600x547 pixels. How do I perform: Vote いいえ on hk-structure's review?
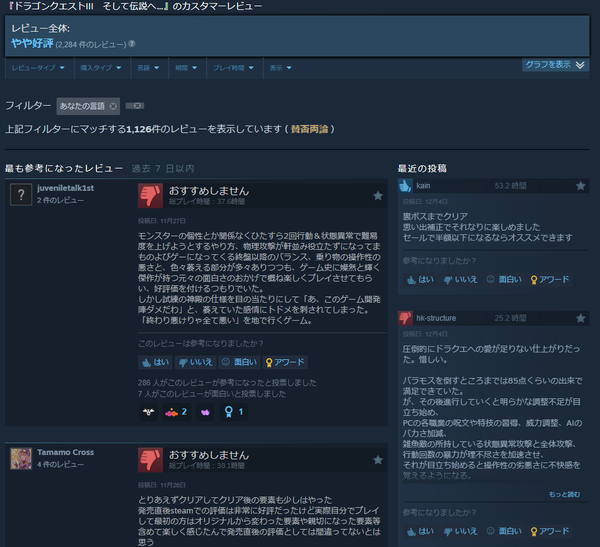click(460, 531)
